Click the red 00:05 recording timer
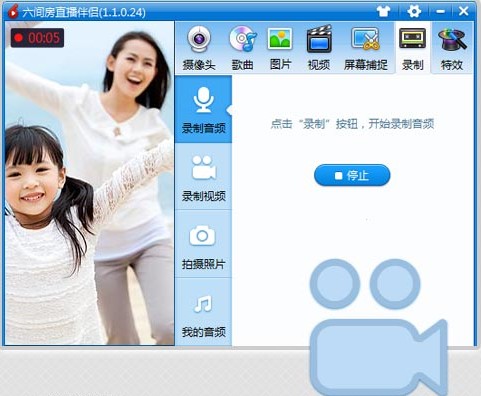 point(37,38)
